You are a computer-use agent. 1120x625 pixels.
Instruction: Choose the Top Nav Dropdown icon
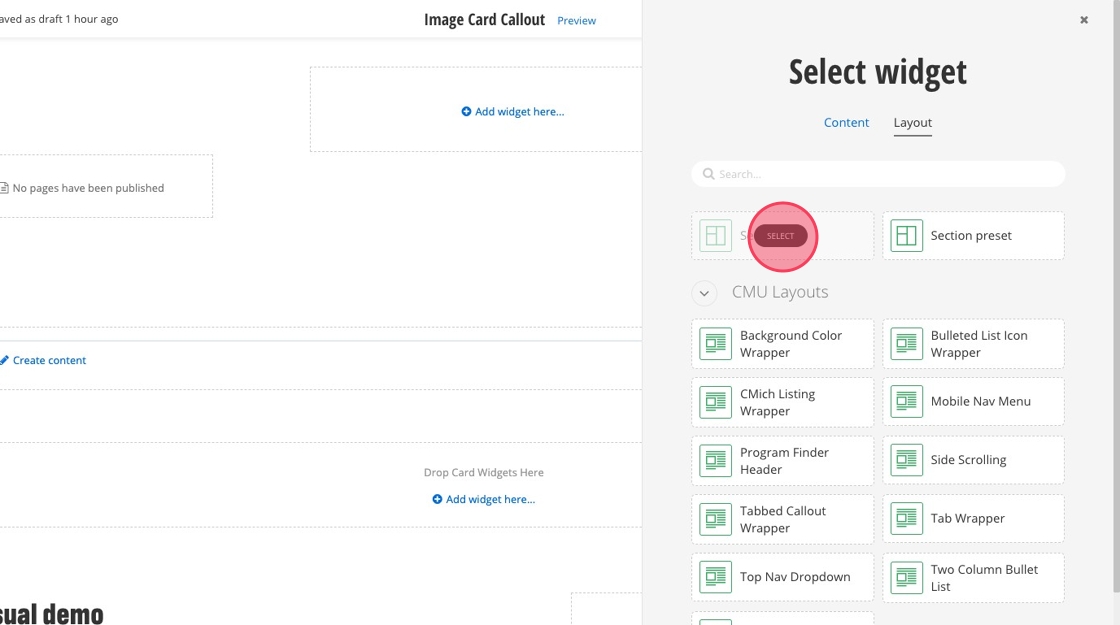pos(716,577)
